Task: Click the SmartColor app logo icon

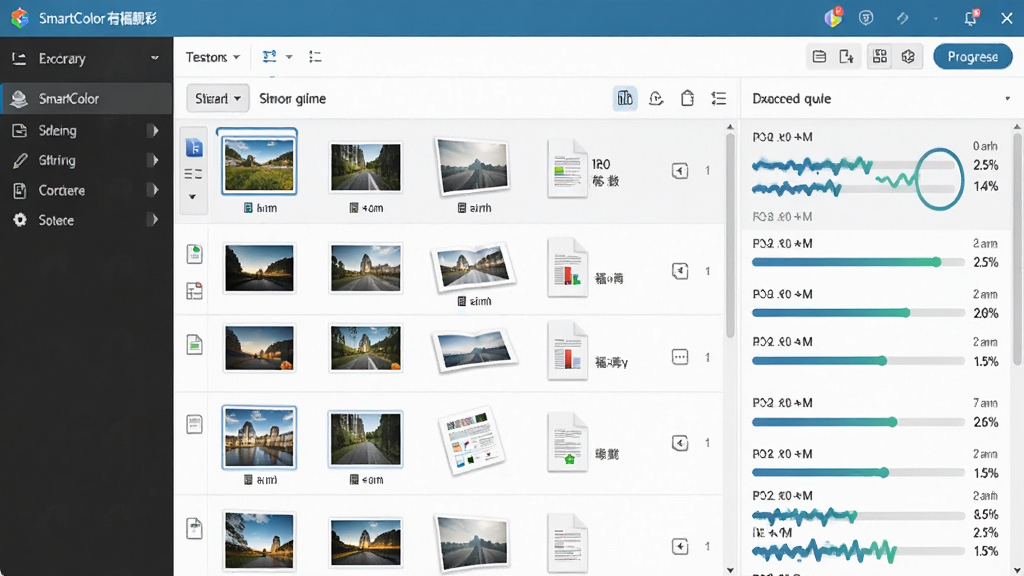Action: [x=20, y=18]
